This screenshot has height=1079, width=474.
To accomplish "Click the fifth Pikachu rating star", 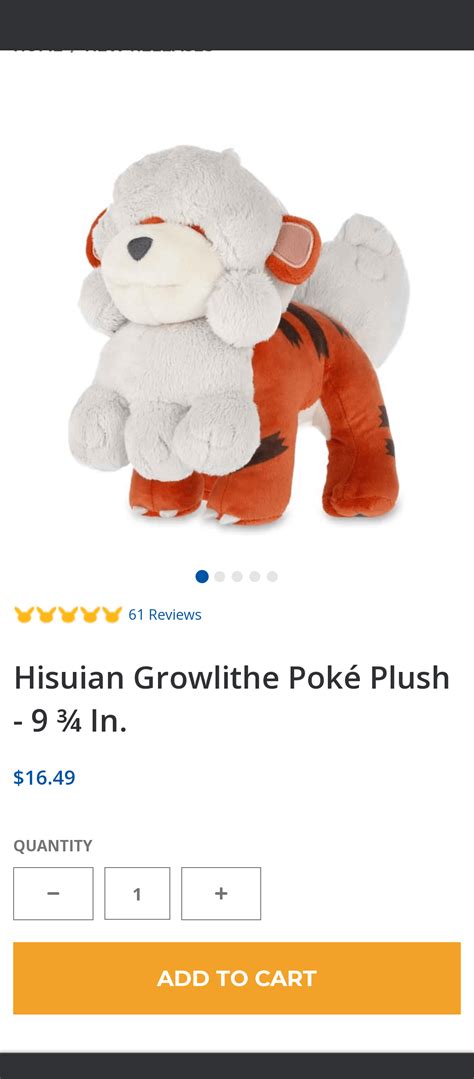I will point(112,615).
